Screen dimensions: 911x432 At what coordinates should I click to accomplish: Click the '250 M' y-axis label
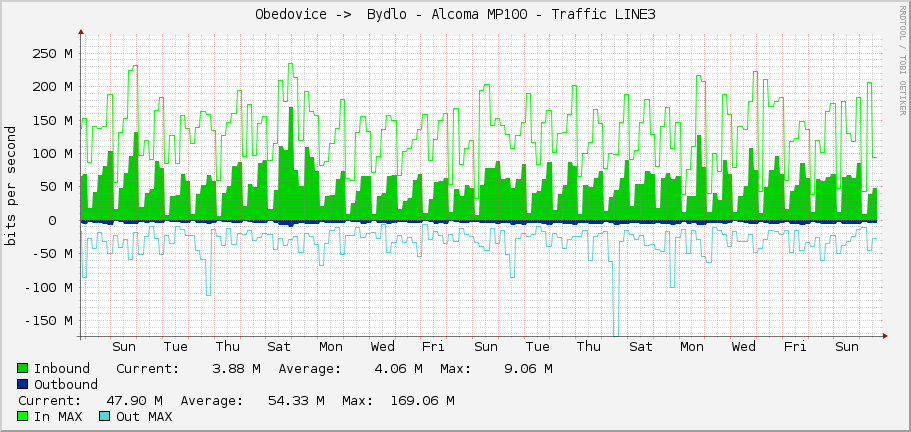click(52, 54)
